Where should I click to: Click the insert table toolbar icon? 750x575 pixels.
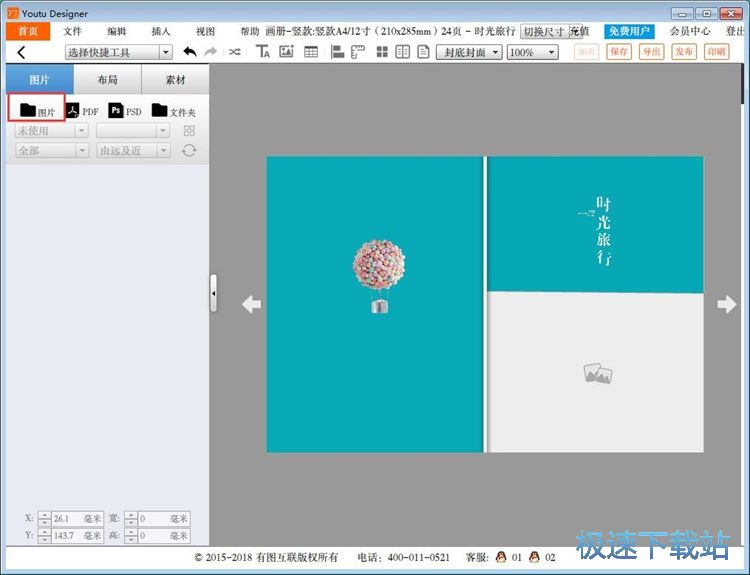click(311, 52)
